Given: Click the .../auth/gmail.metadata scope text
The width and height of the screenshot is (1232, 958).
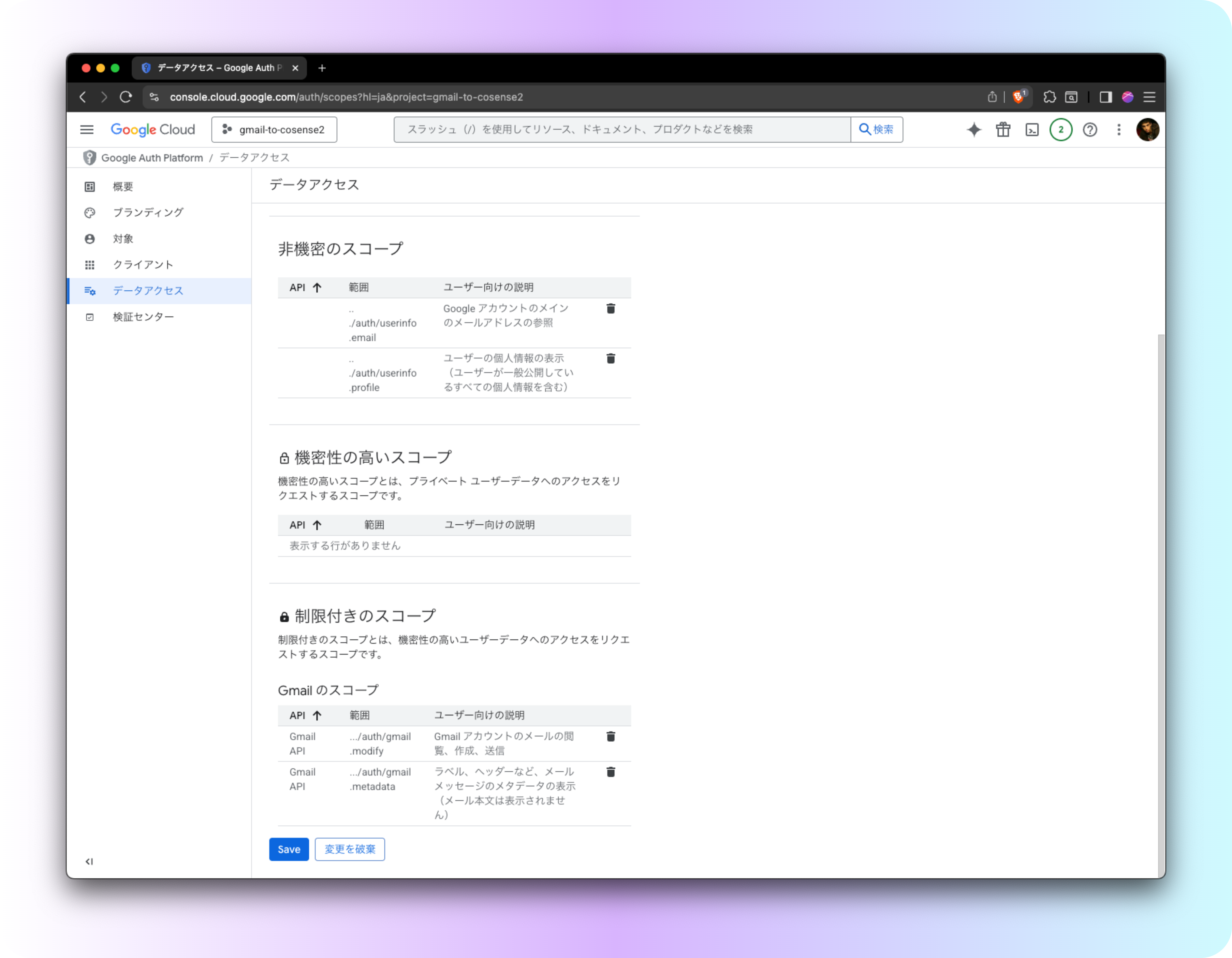Looking at the screenshot, I should (380, 779).
